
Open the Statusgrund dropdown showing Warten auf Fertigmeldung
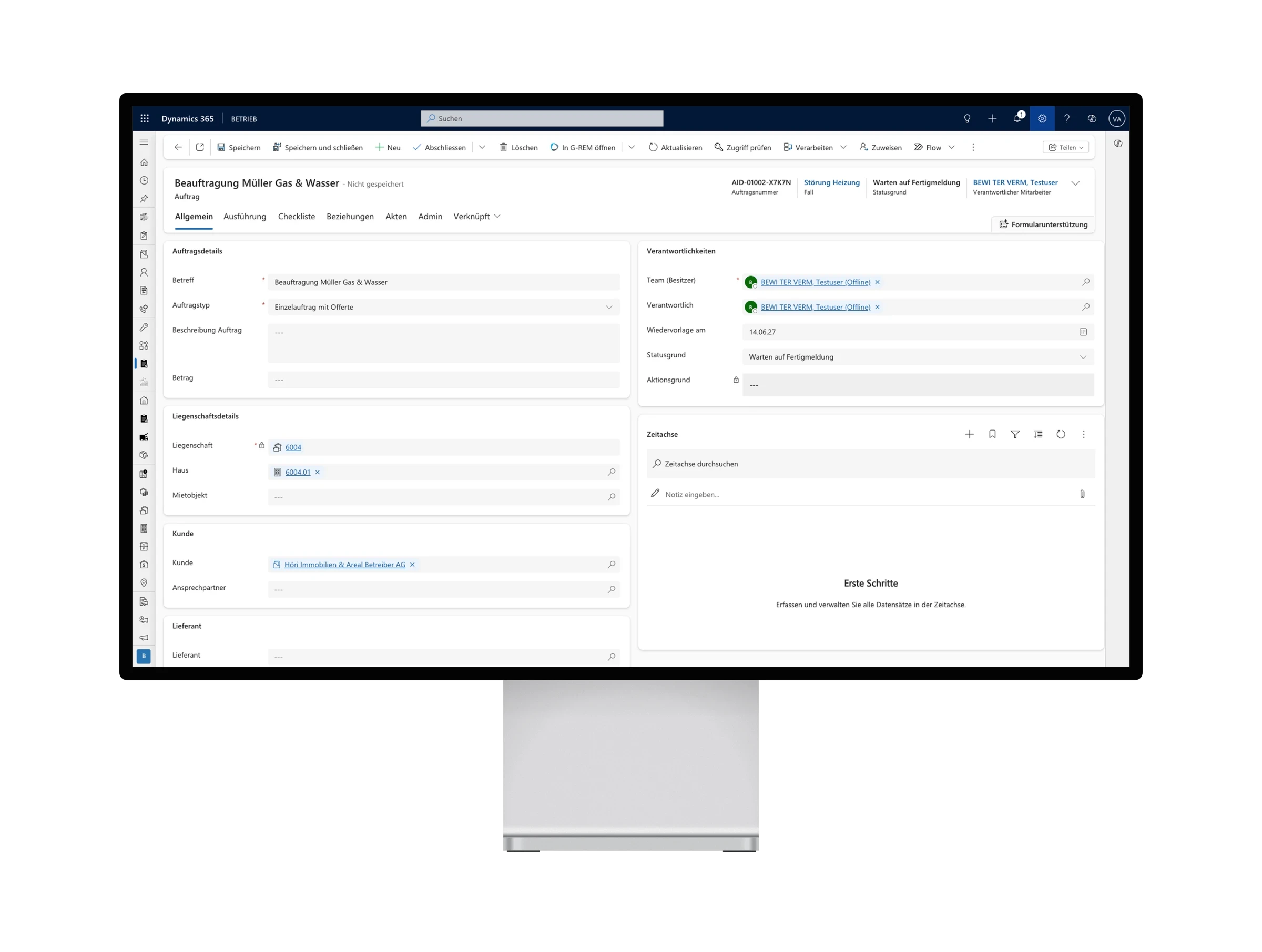click(1083, 357)
